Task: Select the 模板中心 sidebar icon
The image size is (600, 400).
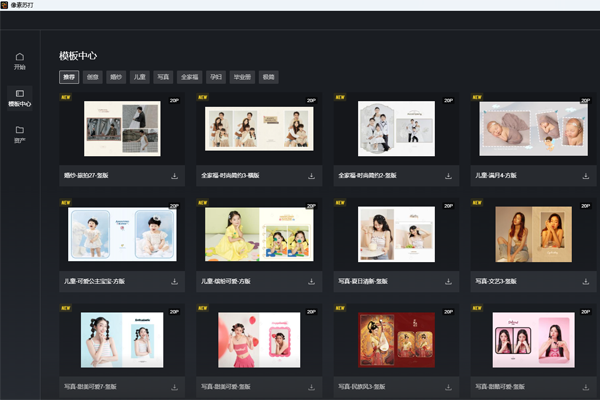Action: click(x=20, y=95)
